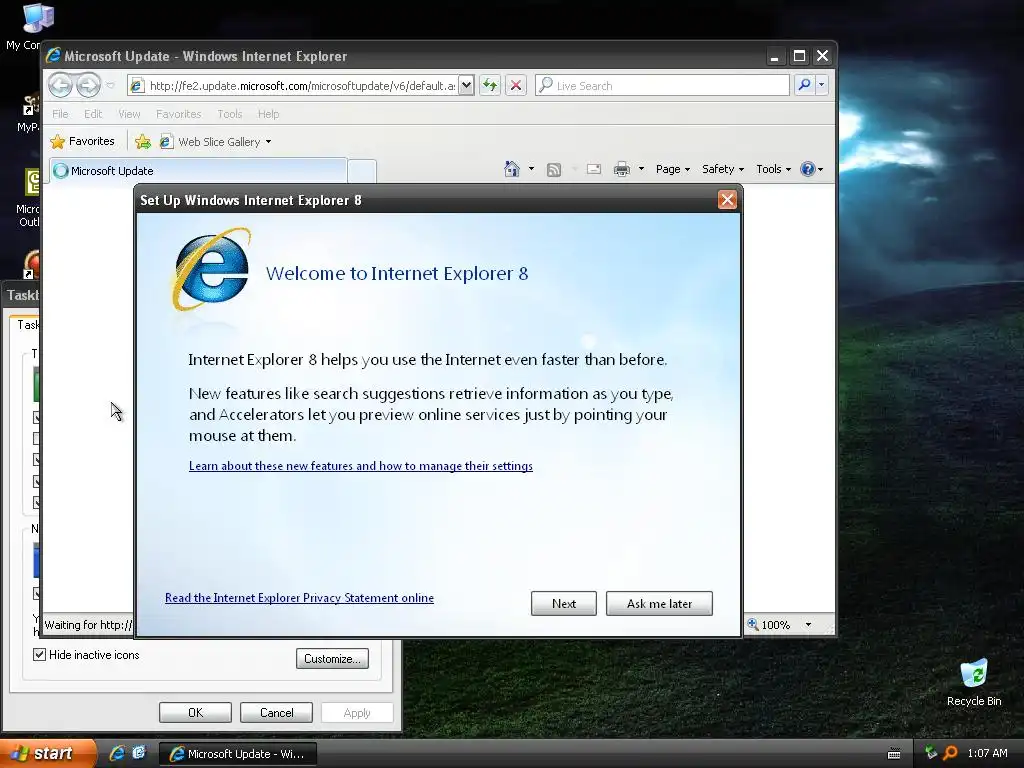Click the Customize... button
Viewport: 1024px width, 768px height.
332,658
